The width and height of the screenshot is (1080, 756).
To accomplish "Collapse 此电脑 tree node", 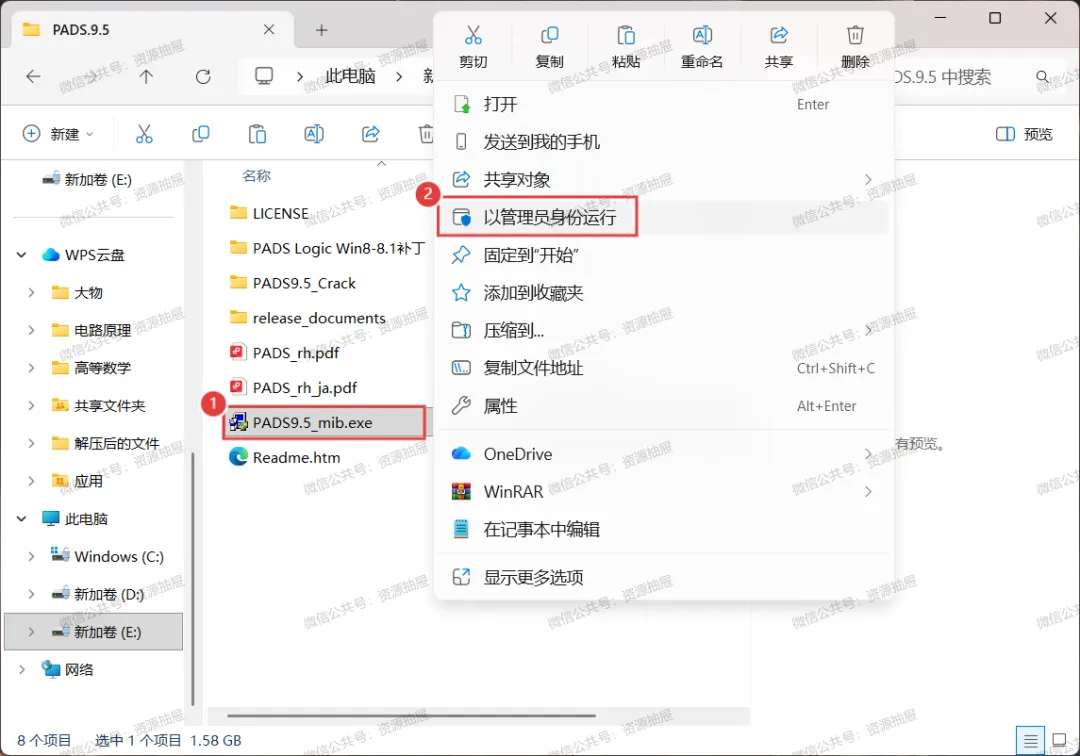I will coord(21,518).
